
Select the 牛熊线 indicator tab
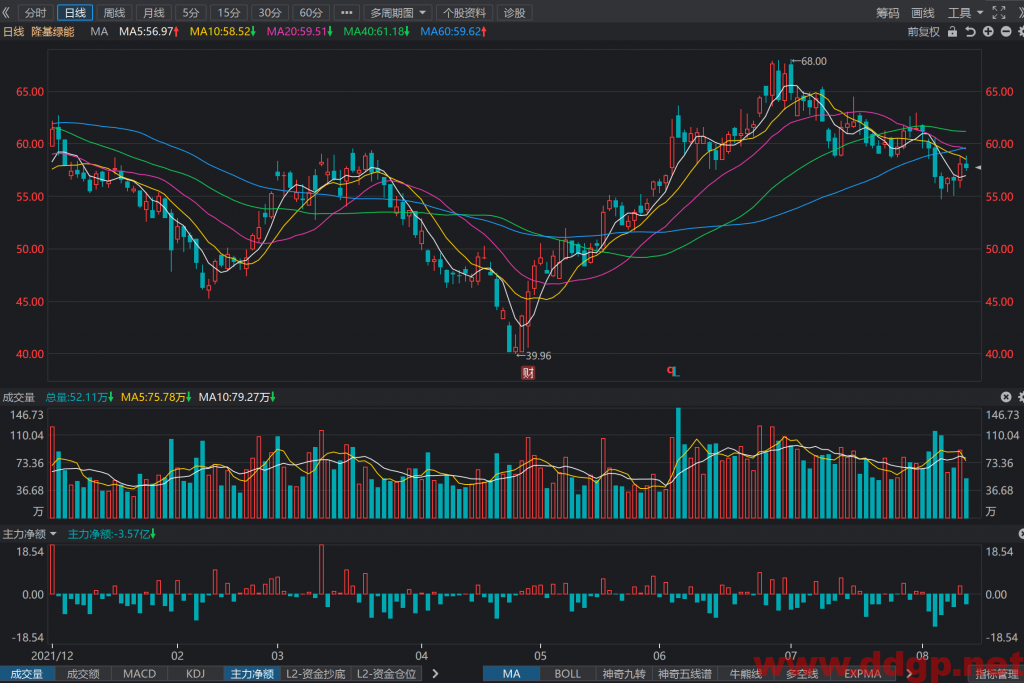click(746, 673)
